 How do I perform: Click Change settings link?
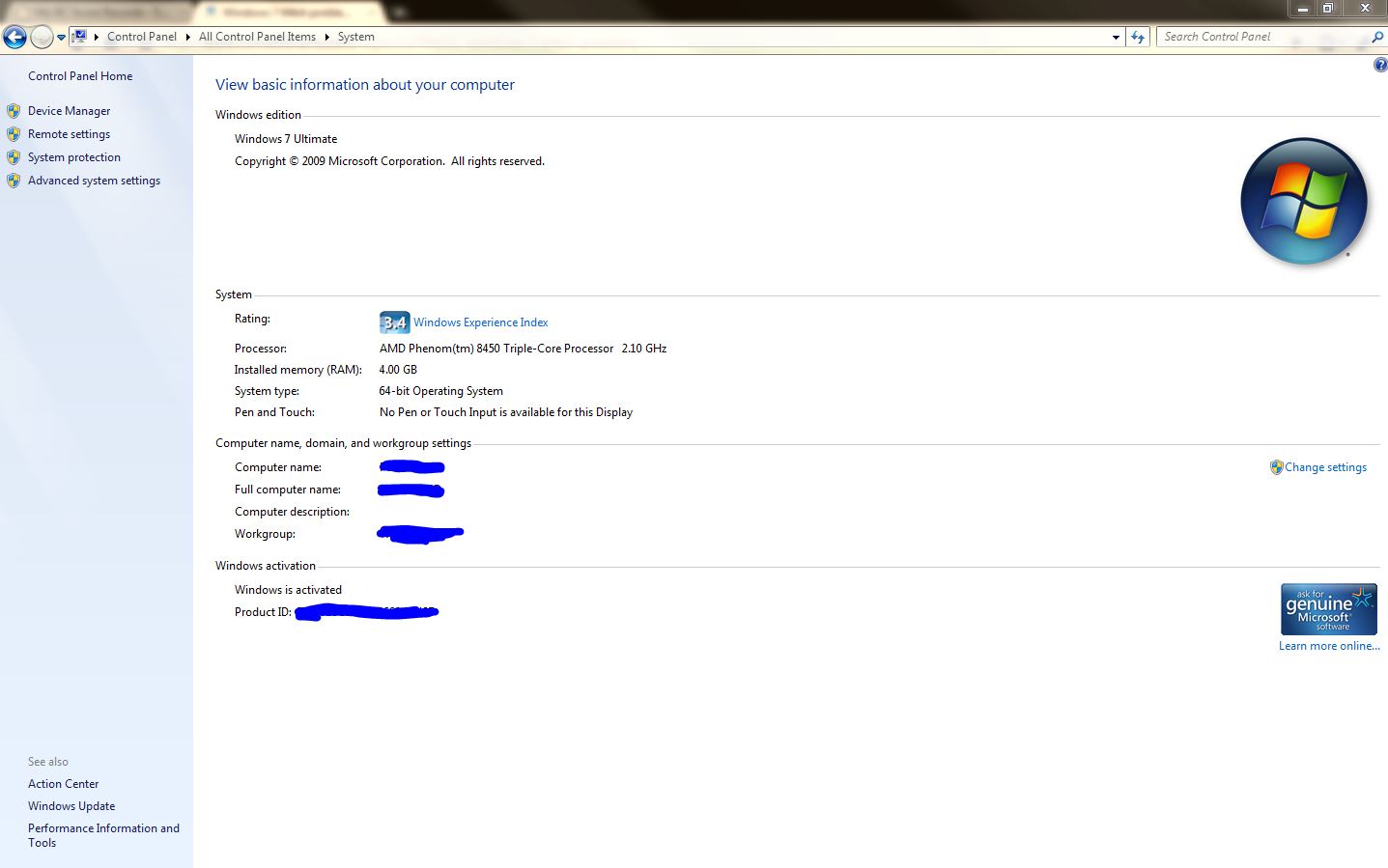(x=1325, y=467)
